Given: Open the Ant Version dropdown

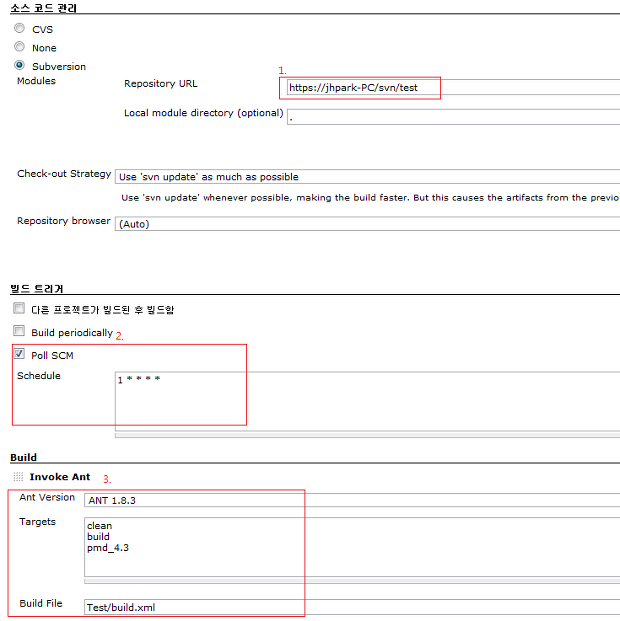Looking at the screenshot, I should [x=352, y=500].
